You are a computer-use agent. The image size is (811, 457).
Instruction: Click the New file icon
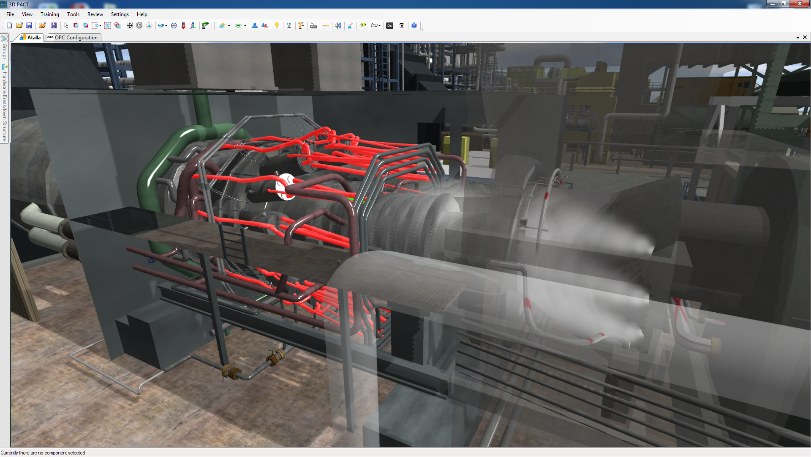[9, 25]
